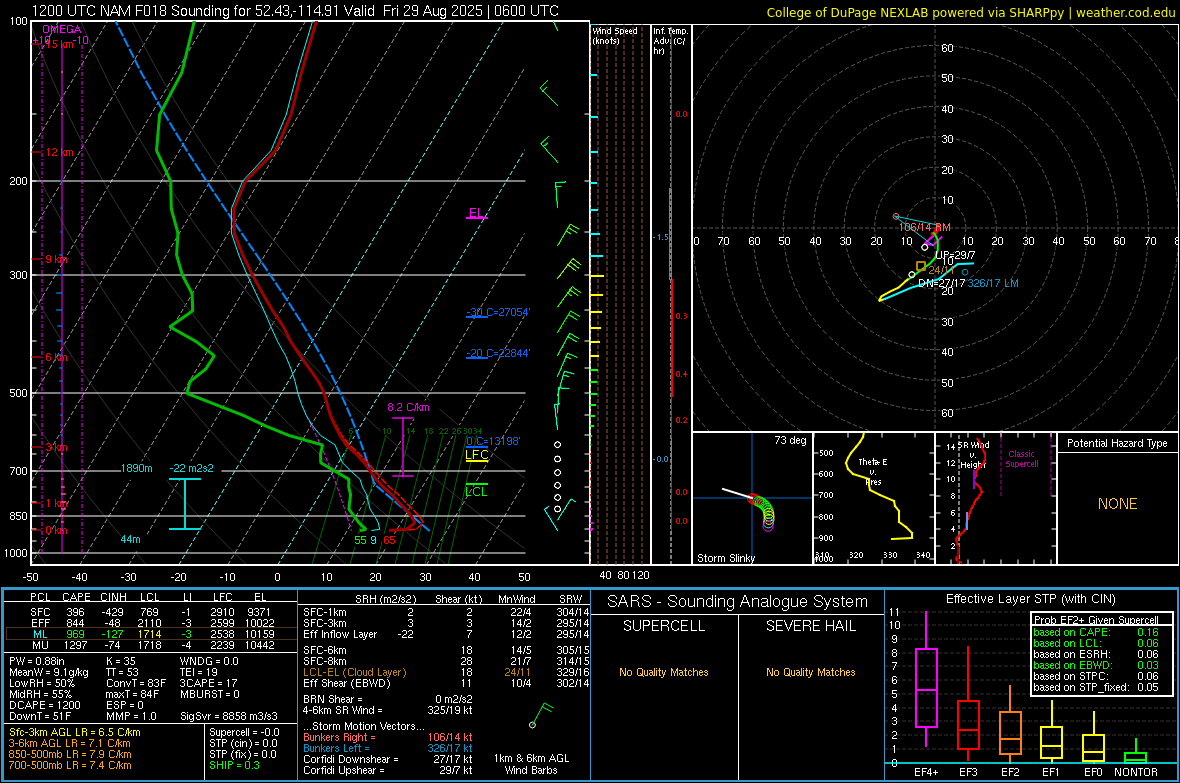
Task: Click the green LCL marker label
Action: 476,492
